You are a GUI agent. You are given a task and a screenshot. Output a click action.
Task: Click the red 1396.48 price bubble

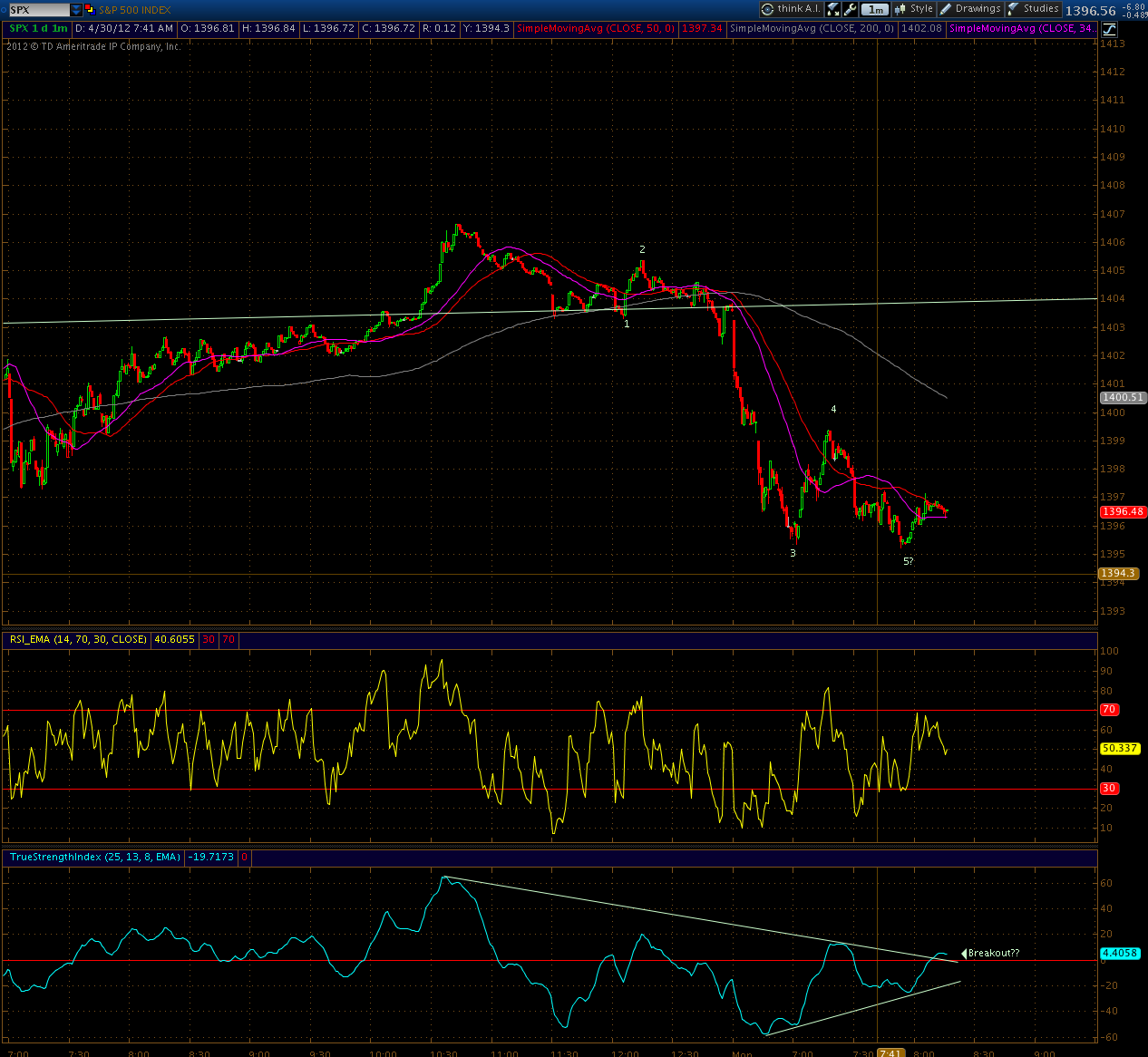[1123, 511]
